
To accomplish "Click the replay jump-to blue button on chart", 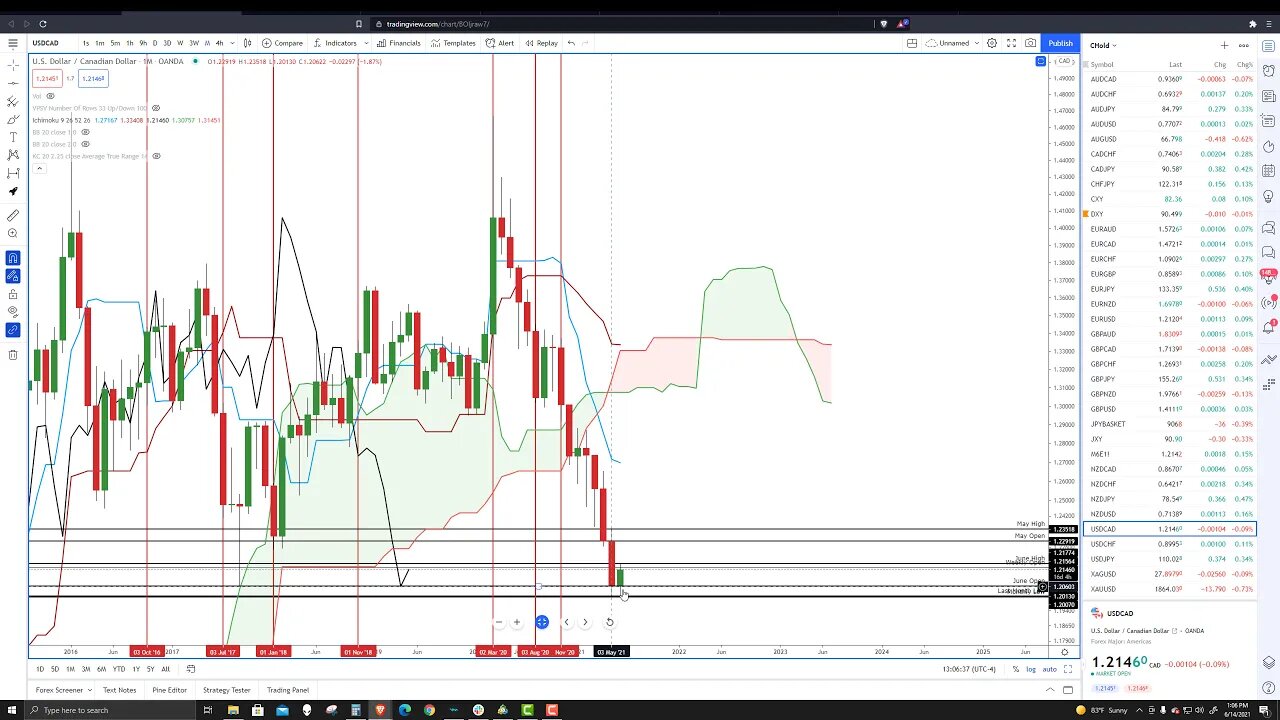I will [541, 622].
